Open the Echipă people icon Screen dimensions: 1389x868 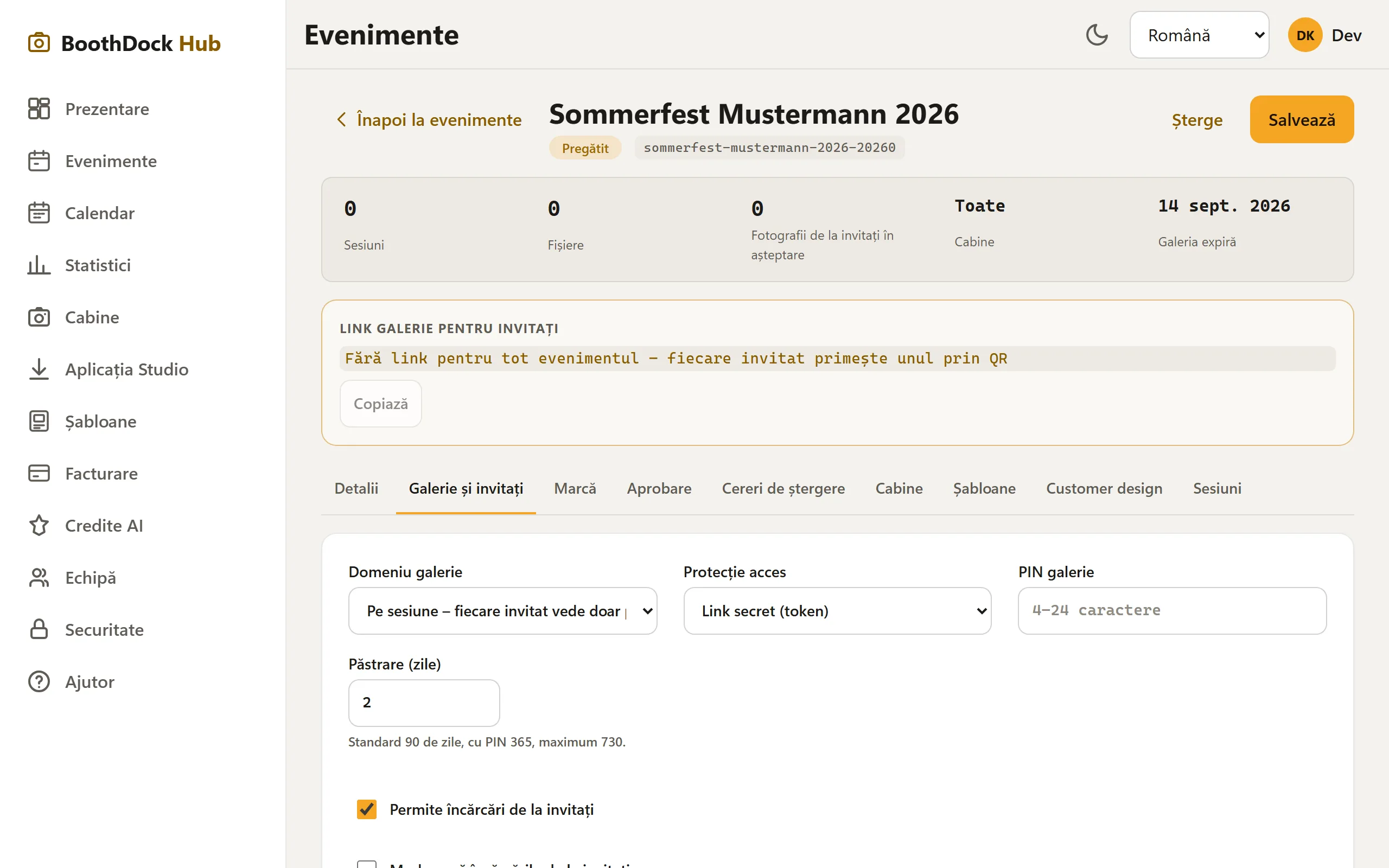(39, 578)
